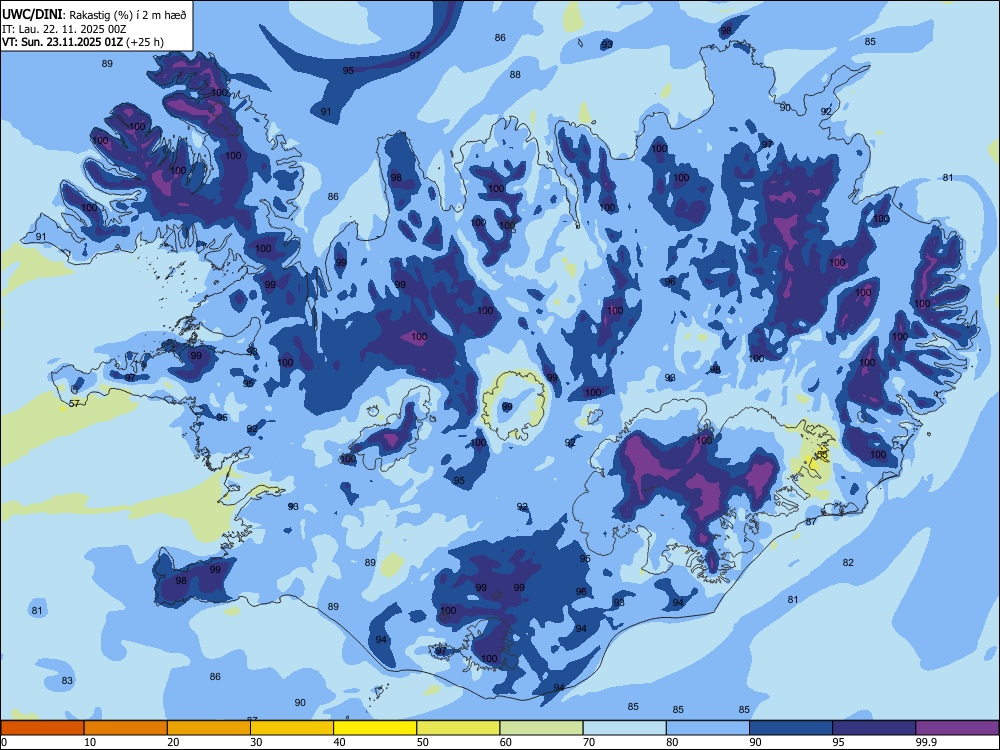This screenshot has height=750, width=1000.
Task: Click the legend scale label '95'
Action: pyautogui.click(x=839, y=742)
